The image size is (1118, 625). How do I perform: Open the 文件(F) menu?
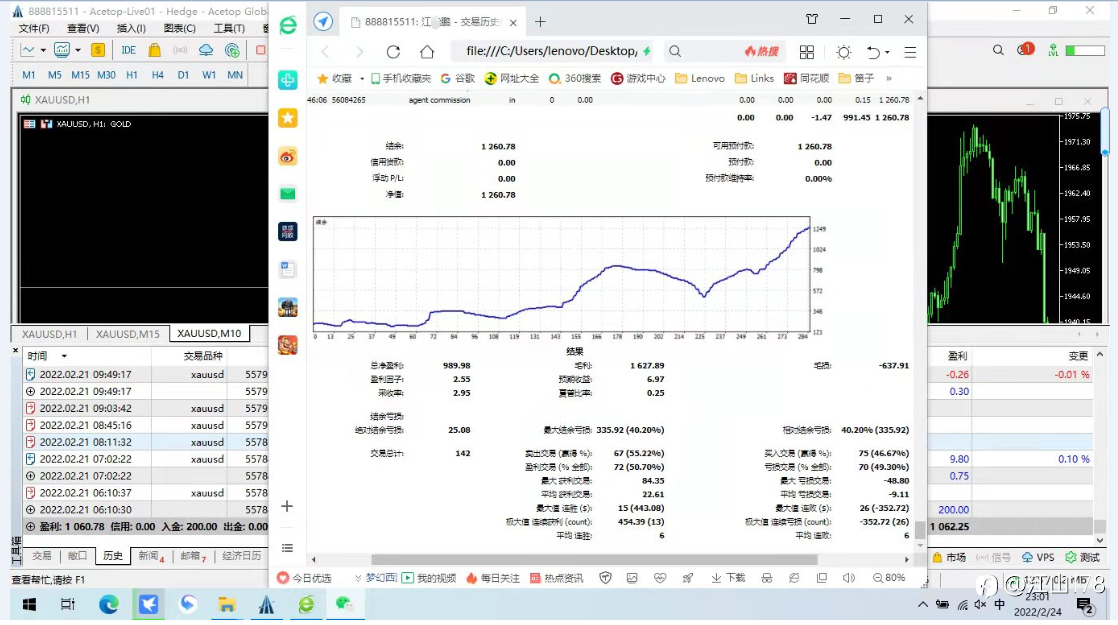34,29
